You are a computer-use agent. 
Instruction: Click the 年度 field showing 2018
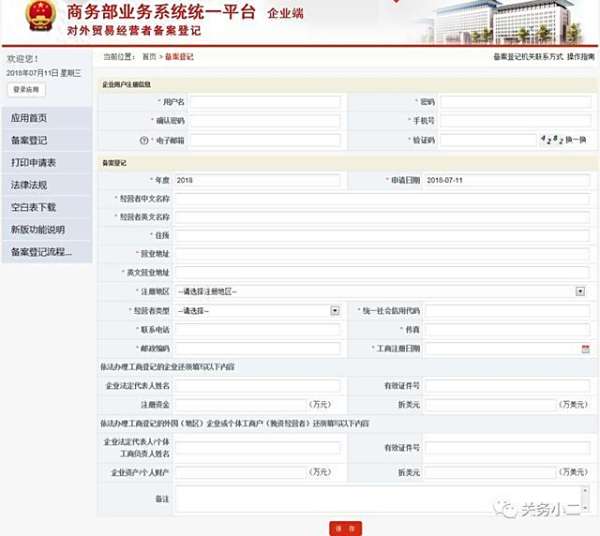click(257, 180)
